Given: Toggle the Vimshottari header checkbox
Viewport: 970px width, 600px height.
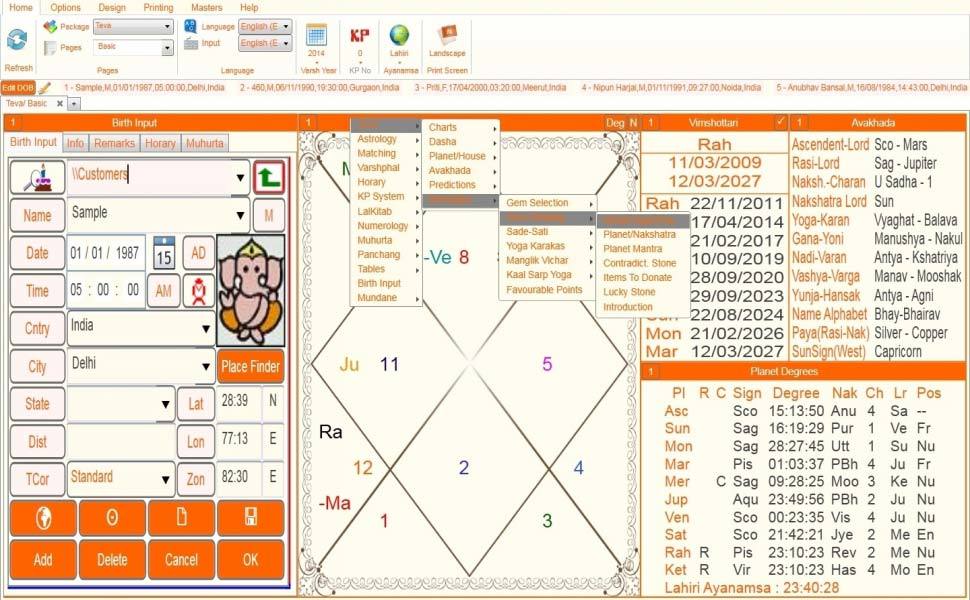Looking at the screenshot, I should pos(781,122).
